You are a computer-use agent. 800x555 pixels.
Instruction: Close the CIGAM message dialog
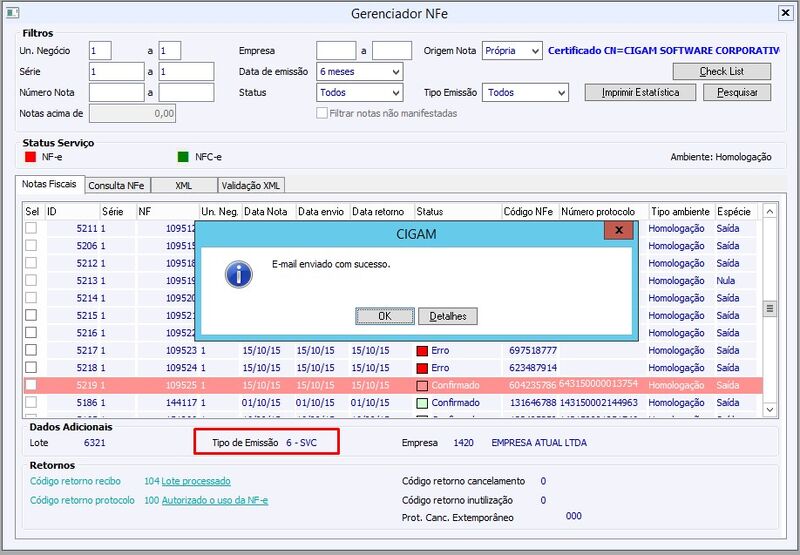coord(618,230)
